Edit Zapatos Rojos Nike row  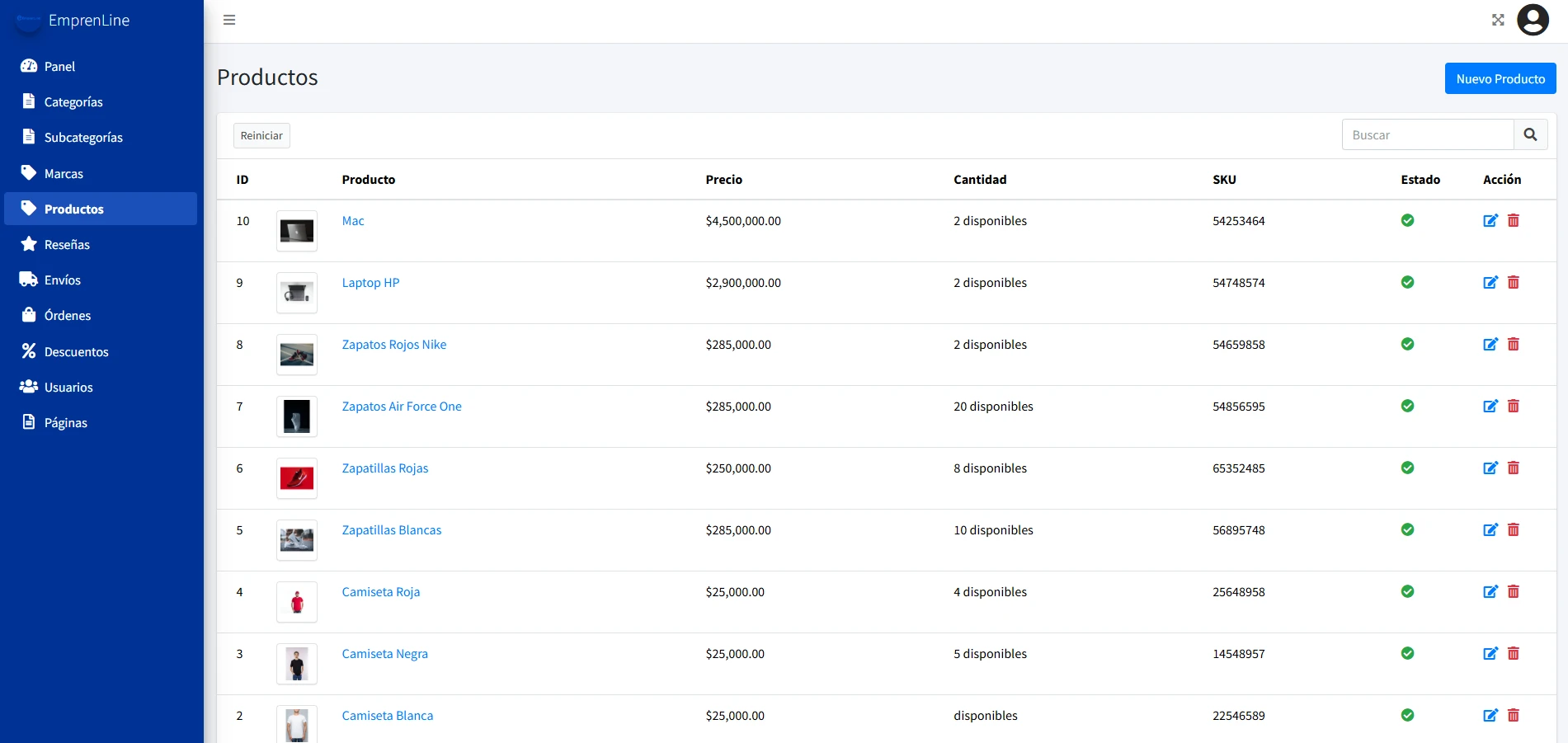[1490, 344]
